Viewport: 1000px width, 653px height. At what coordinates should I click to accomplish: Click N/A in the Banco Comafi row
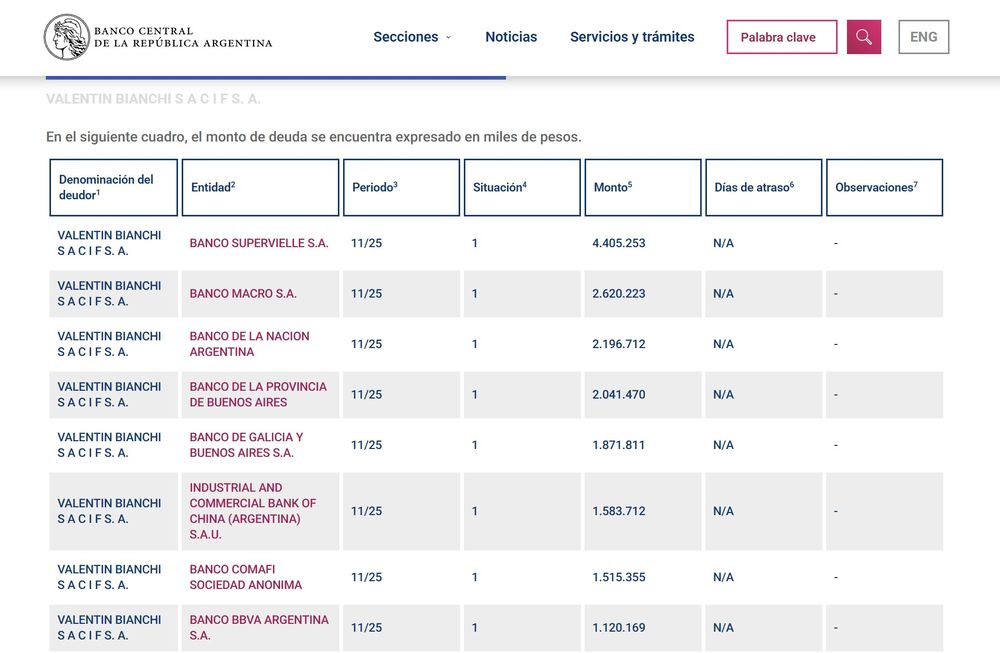(x=723, y=577)
